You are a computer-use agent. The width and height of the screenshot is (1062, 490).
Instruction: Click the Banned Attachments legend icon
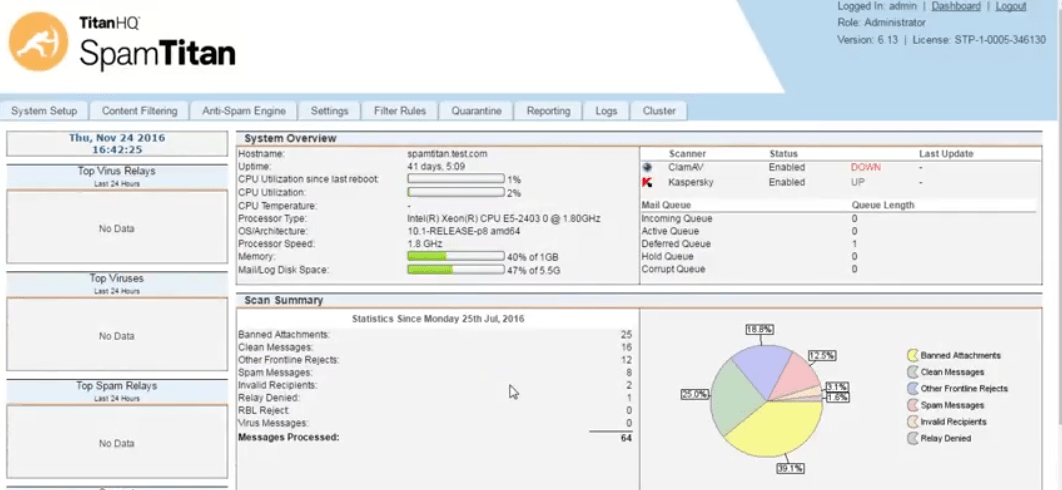click(912, 355)
